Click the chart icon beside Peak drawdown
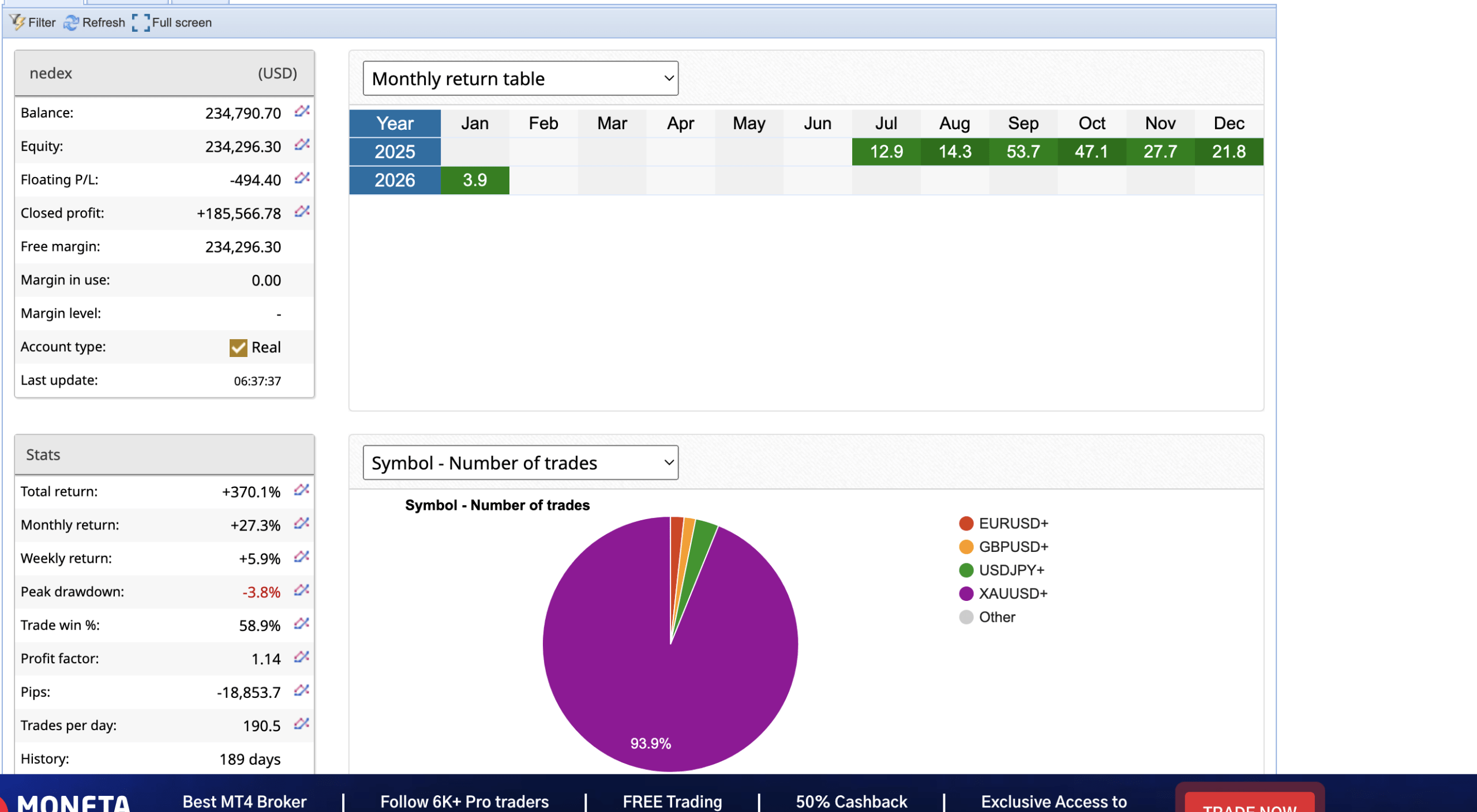The height and width of the screenshot is (812, 1477). [301, 591]
